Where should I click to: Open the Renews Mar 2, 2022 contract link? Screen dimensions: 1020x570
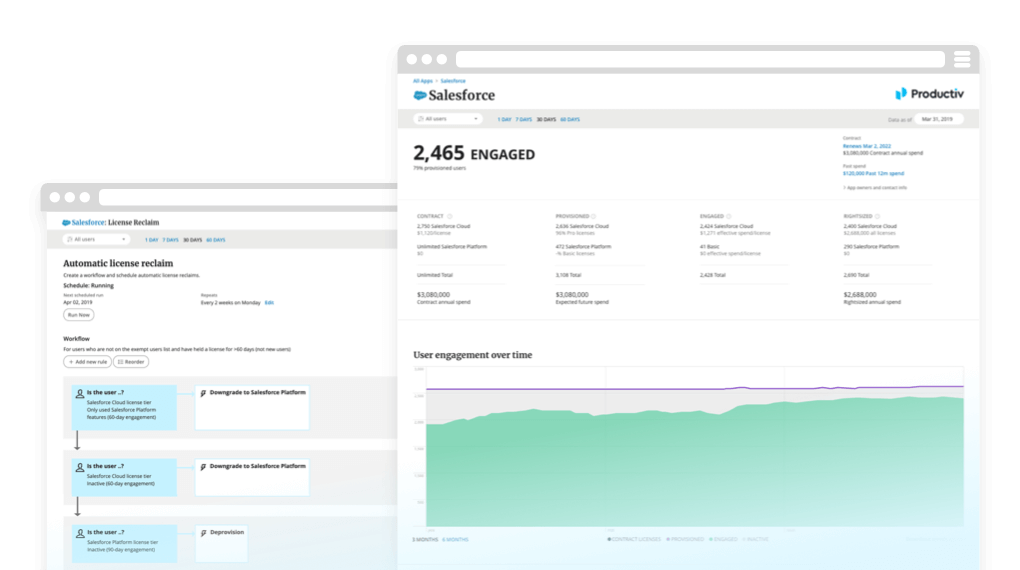[866, 146]
